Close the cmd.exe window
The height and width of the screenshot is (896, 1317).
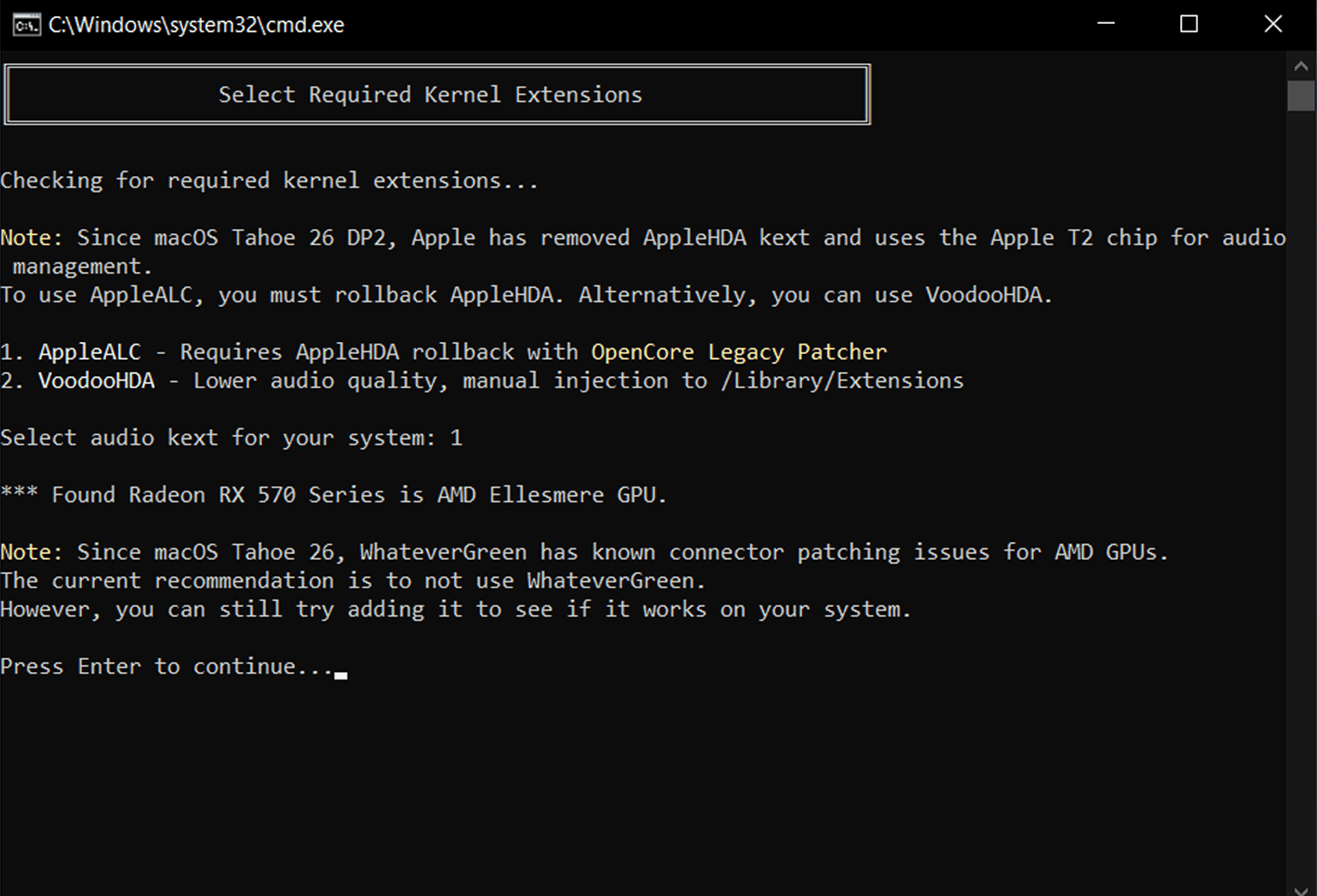(1273, 24)
